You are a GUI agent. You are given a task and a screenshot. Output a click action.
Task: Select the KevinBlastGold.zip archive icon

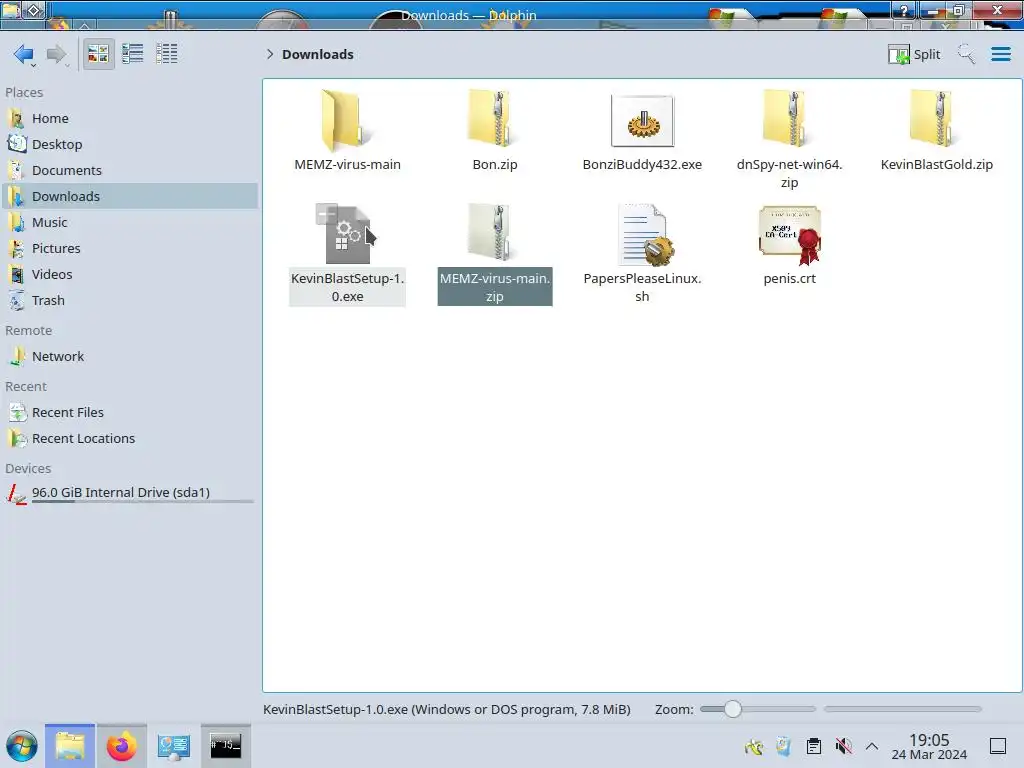coord(936,119)
